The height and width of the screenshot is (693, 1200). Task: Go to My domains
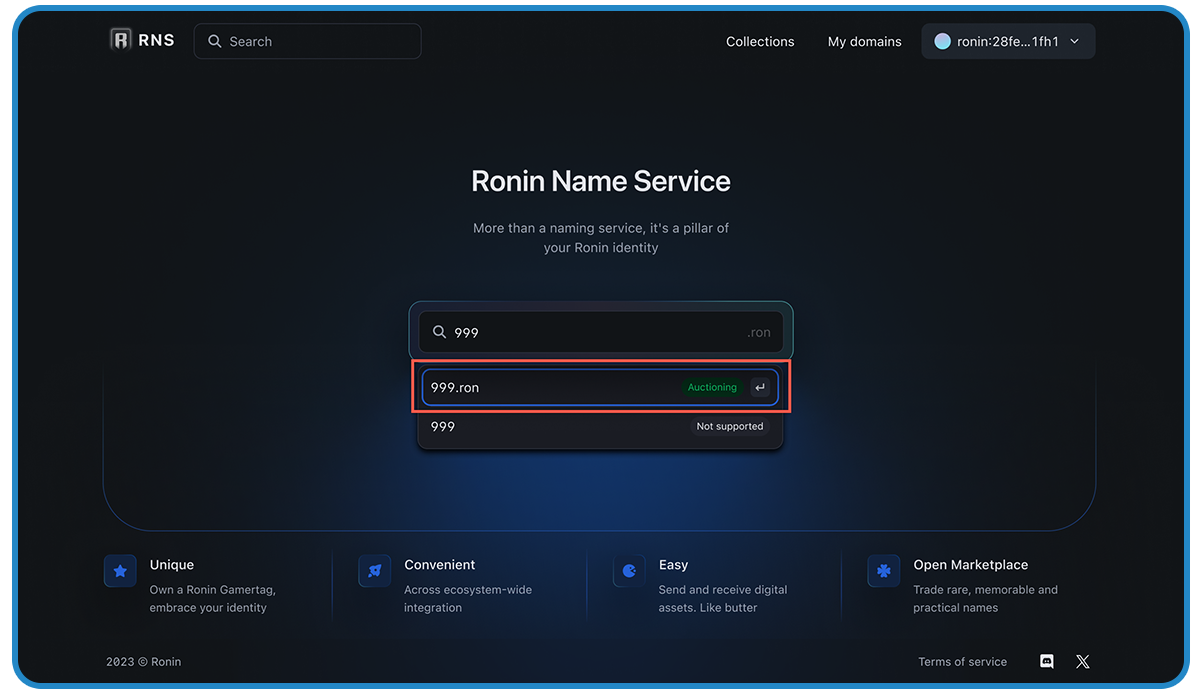[865, 41]
